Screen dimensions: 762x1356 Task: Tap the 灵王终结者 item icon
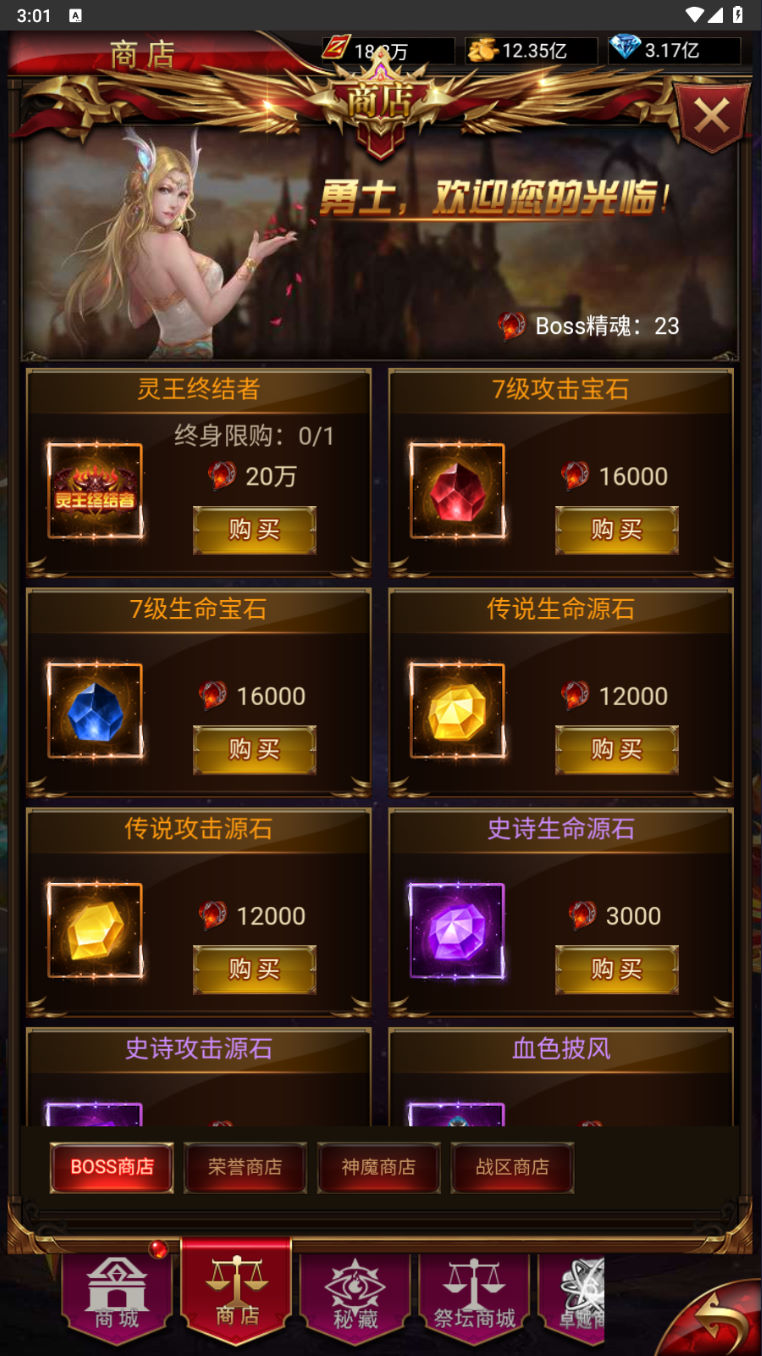tap(95, 491)
